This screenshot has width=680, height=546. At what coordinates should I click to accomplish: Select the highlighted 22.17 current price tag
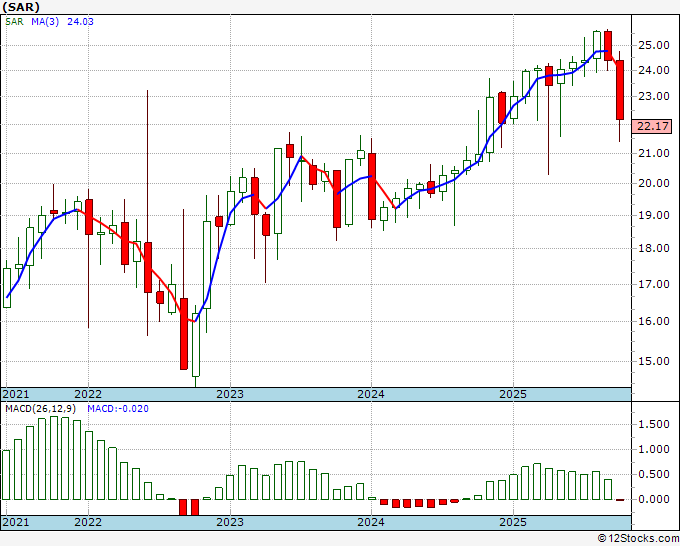[x=652, y=126]
